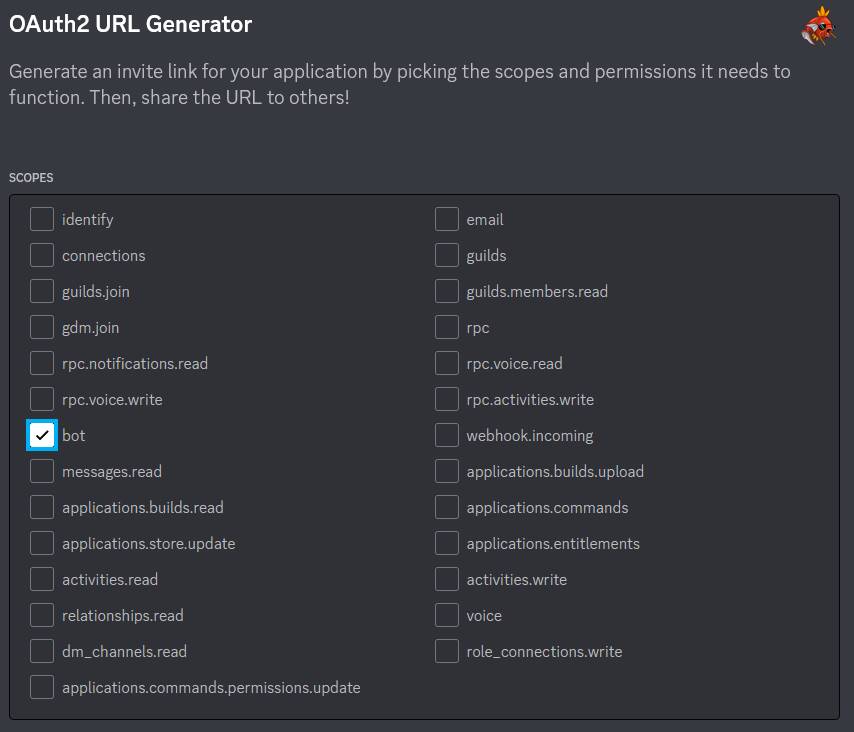Image resolution: width=854 pixels, height=732 pixels.
Task: Uncheck the bot scope checkbox
Action: tap(42, 436)
